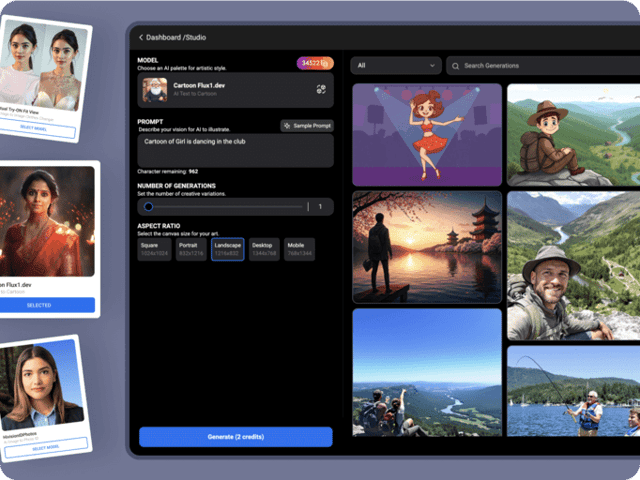Click the PROMPT heading label
Viewport: 640px width, 480px height.
[x=150, y=122]
